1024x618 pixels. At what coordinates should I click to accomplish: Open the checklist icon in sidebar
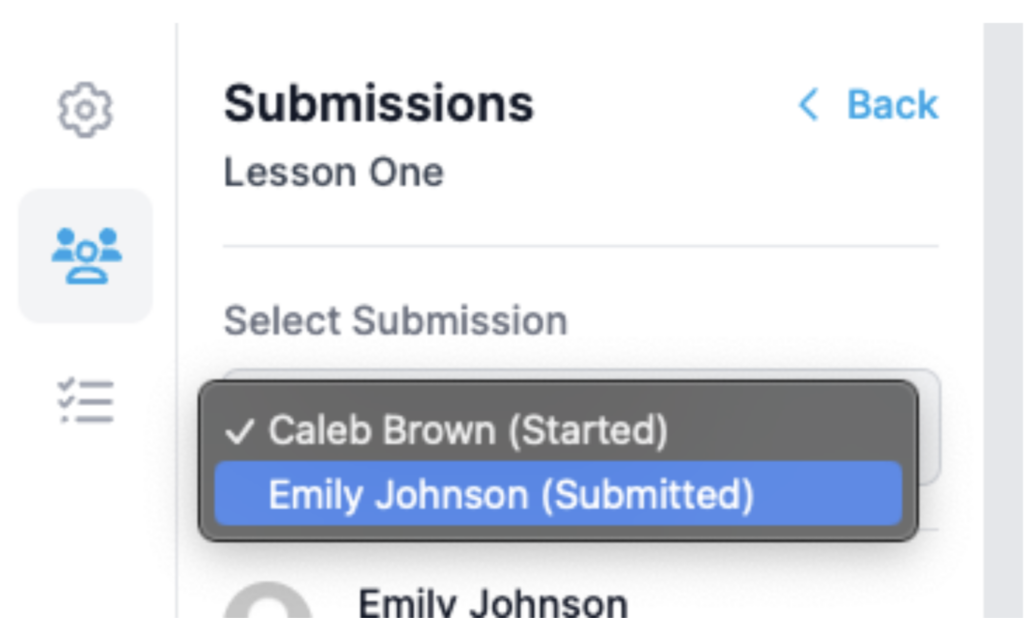(86, 400)
